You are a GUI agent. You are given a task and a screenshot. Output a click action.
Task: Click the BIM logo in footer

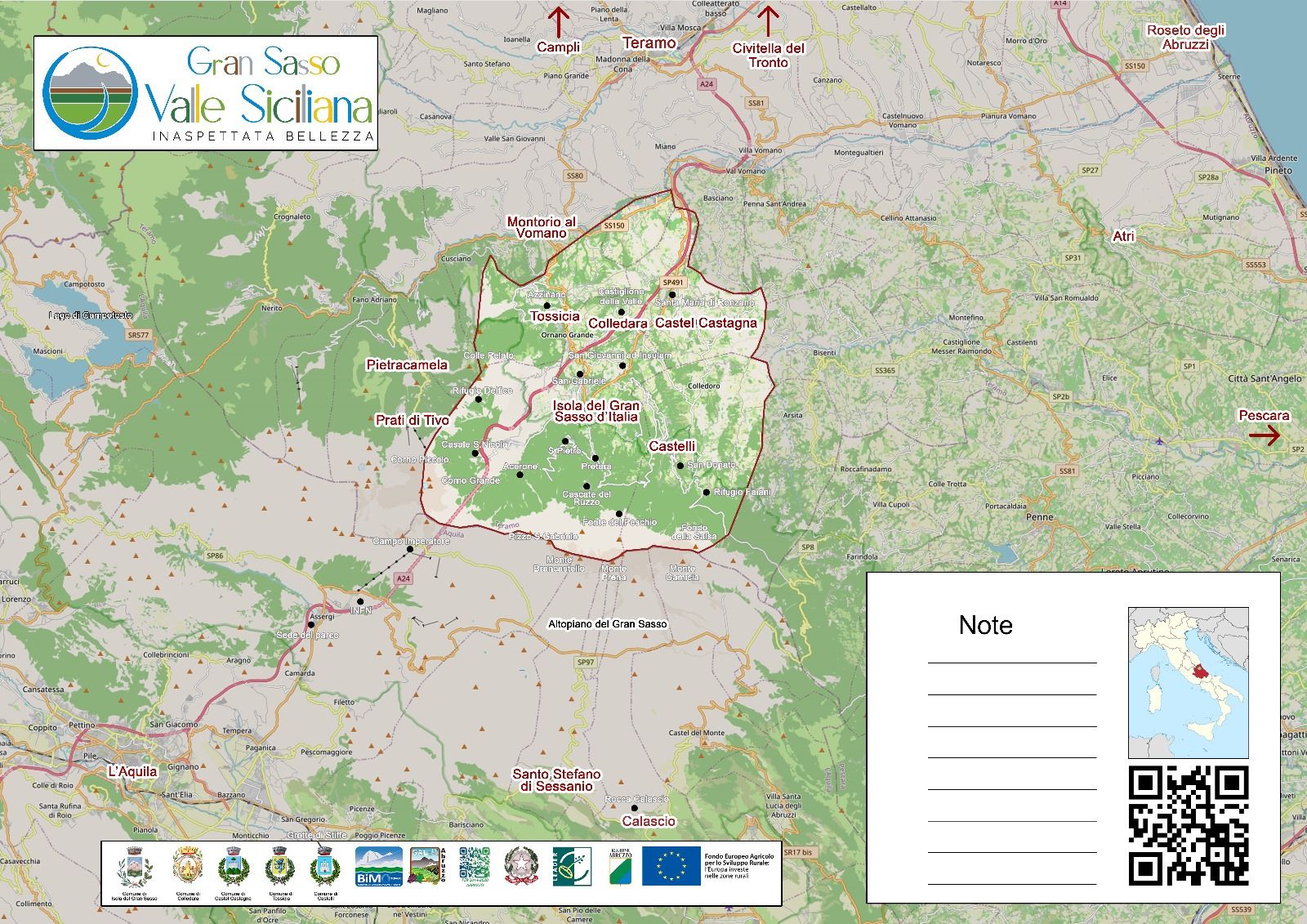(378, 867)
